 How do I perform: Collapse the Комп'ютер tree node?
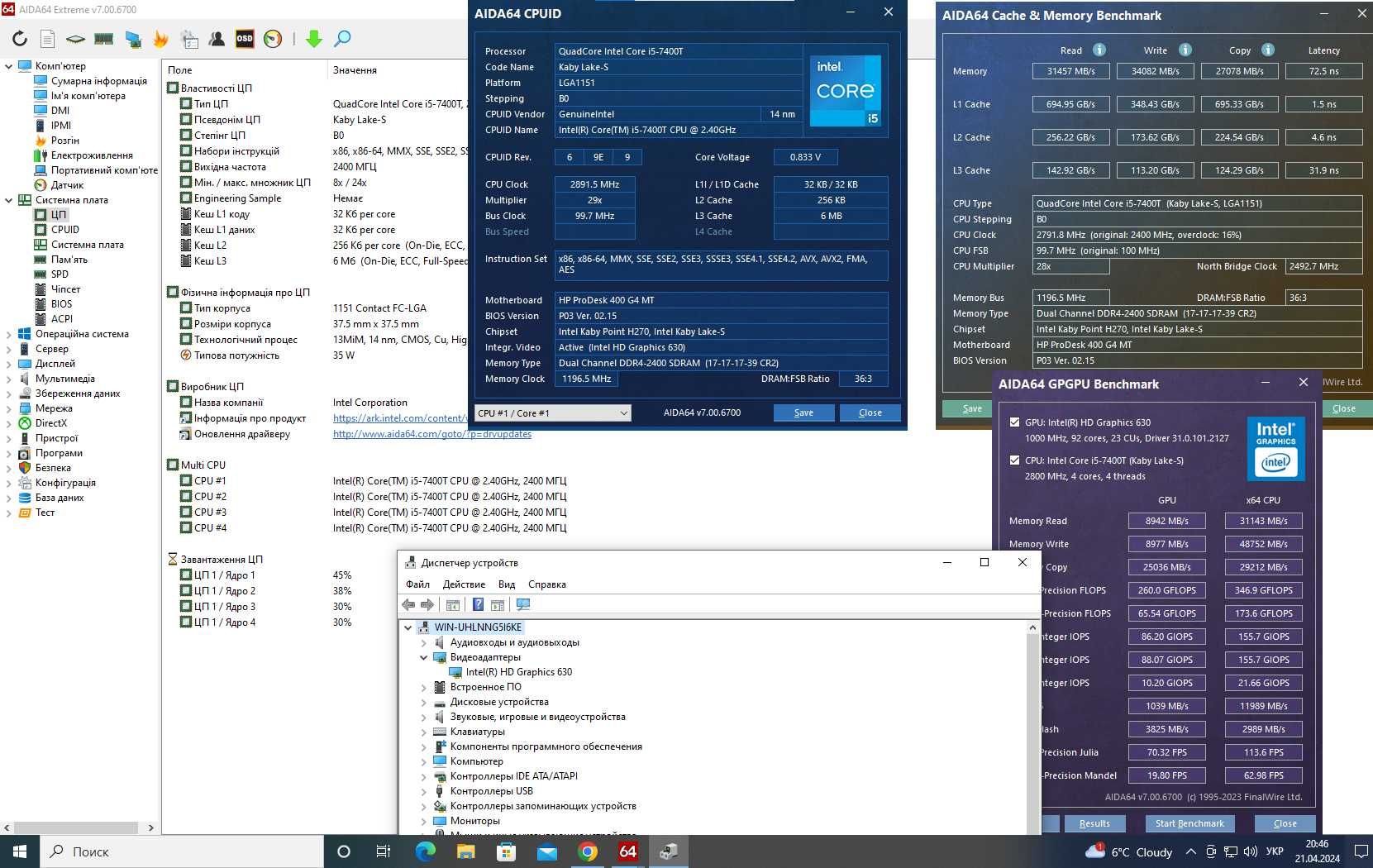coord(9,66)
